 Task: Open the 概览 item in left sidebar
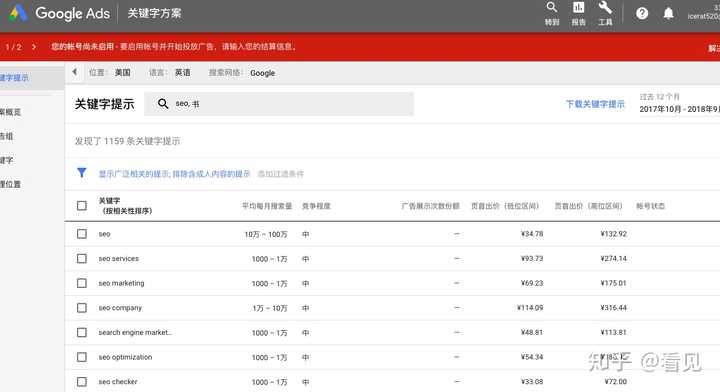[10, 112]
